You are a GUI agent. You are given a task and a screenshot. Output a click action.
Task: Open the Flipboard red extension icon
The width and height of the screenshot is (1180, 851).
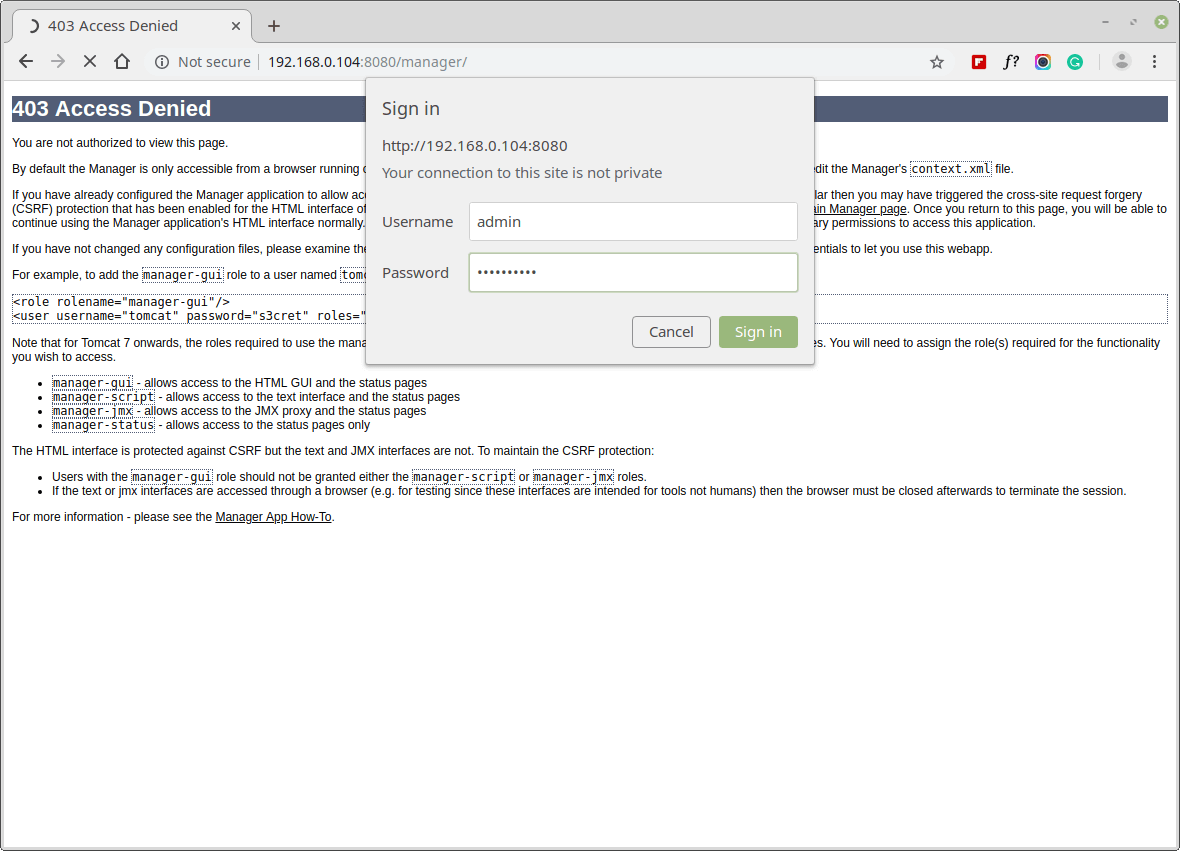(x=978, y=62)
